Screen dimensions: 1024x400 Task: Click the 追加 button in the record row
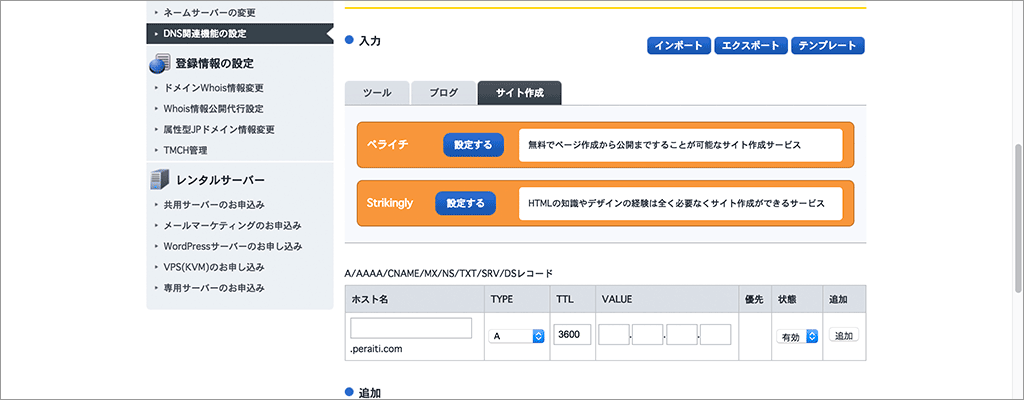pos(844,335)
